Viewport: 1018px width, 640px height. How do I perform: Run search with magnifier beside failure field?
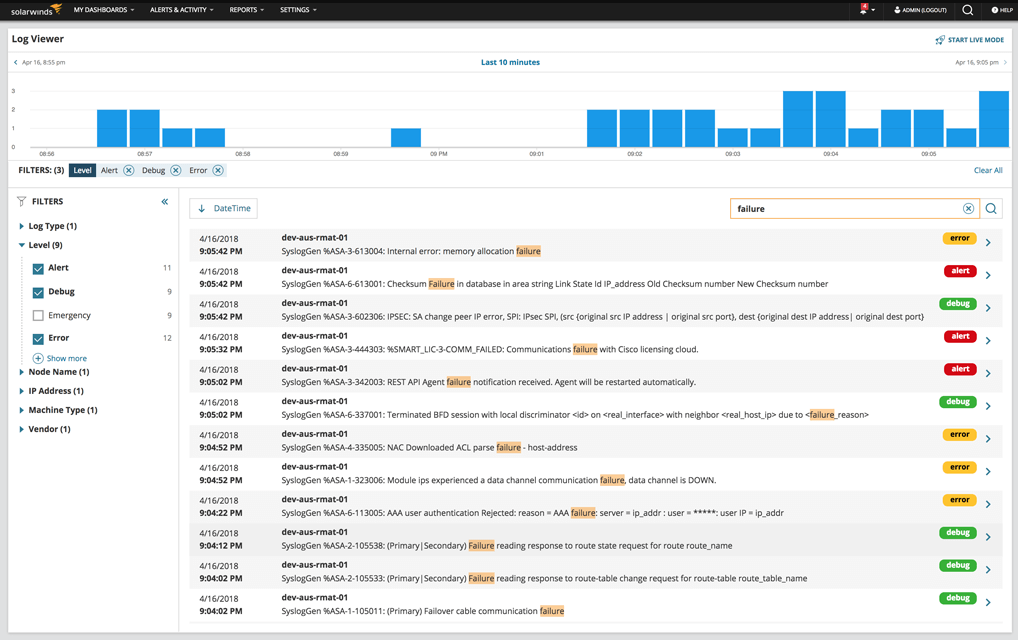991,208
